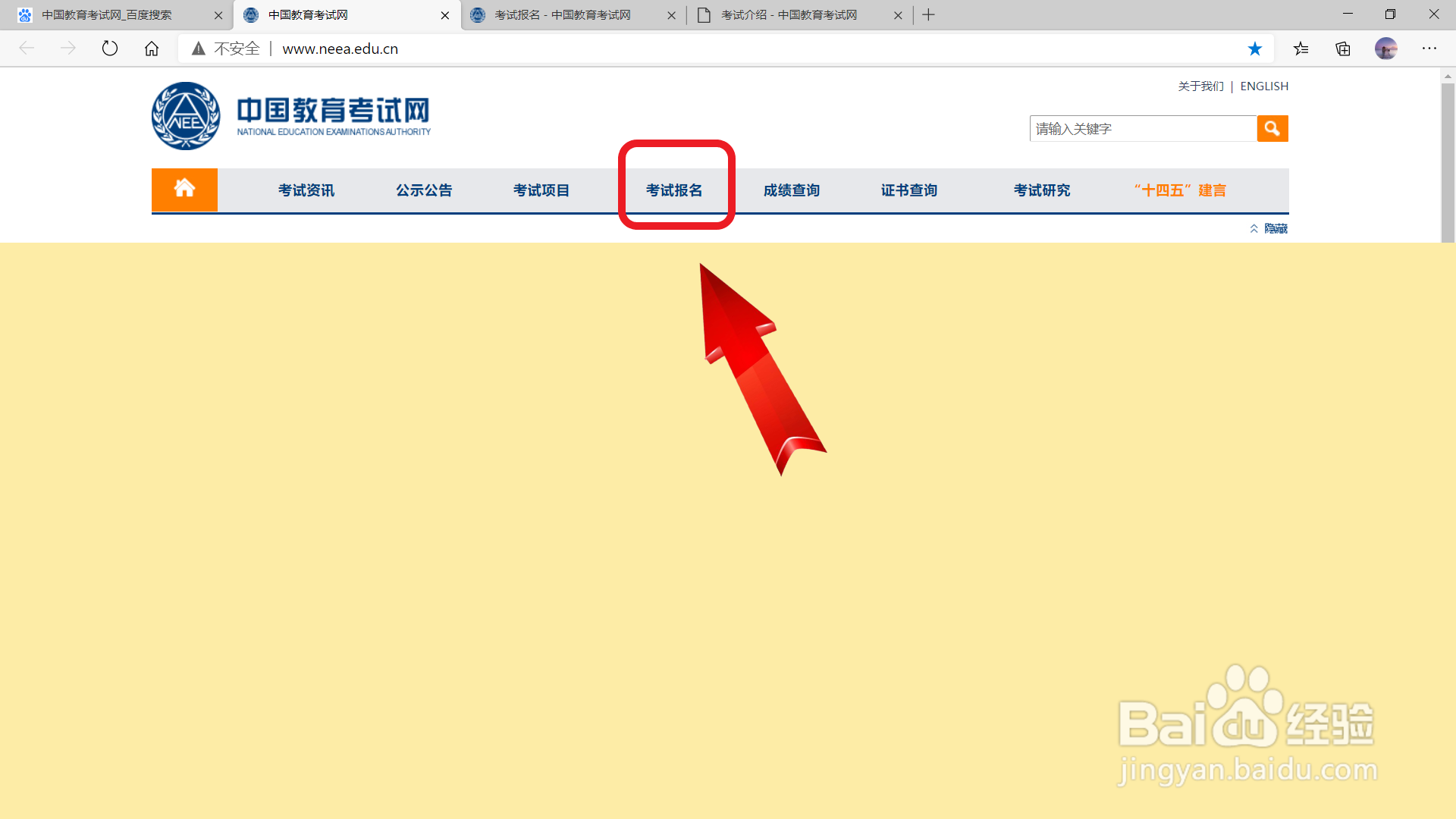The width and height of the screenshot is (1456, 819).
Task: Open the 考试报名 navigation menu
Action: point(674,190)
